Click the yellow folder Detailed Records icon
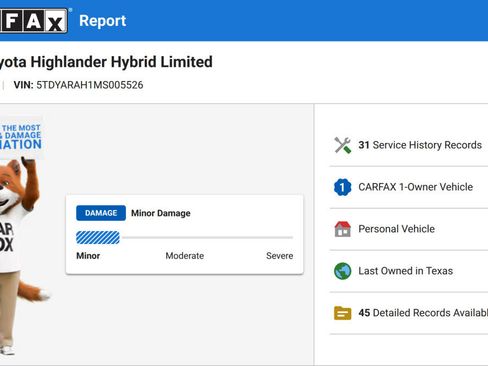This screenshot has width=488, height=366. [x=343, y=313]
